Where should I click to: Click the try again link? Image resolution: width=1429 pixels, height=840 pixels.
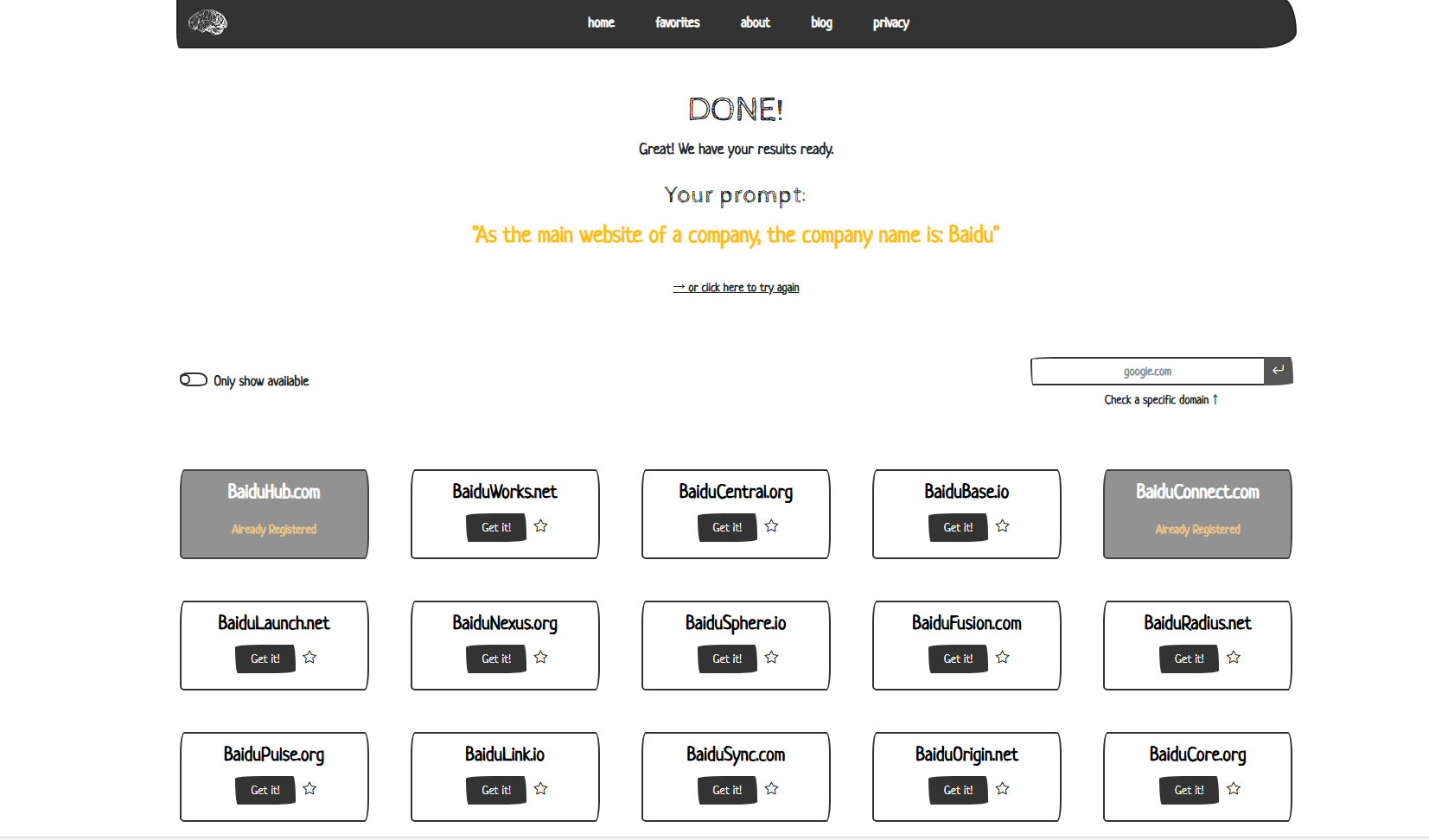pos(737,288)
